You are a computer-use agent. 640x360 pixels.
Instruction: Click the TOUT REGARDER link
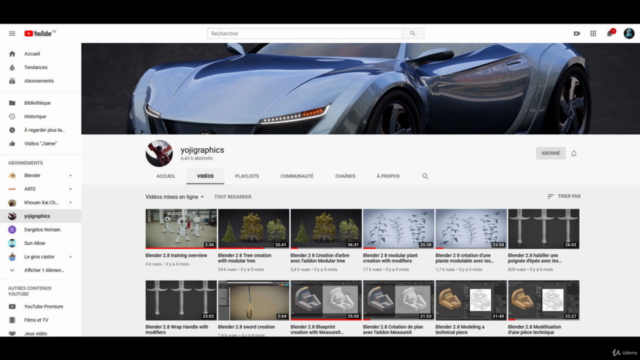click(x=233, y=197)
